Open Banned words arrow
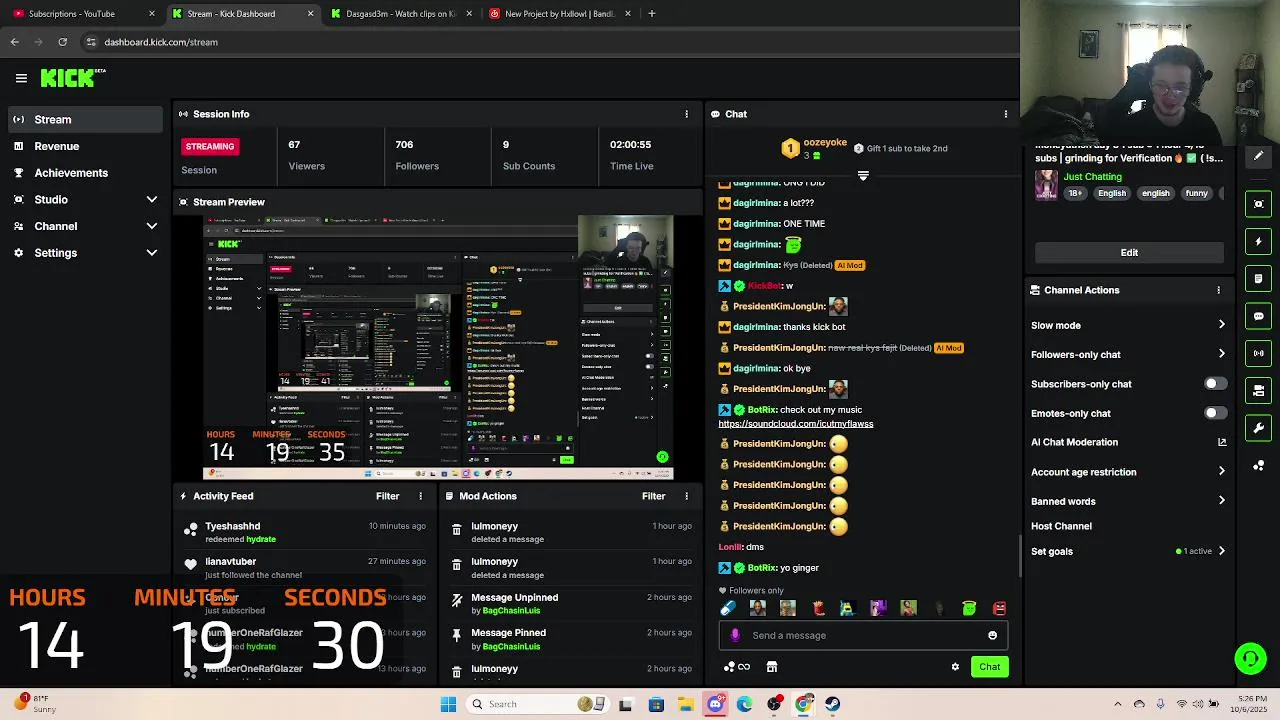Image resolution: width=1280 pixels, height=720 pixels. 1221,501
